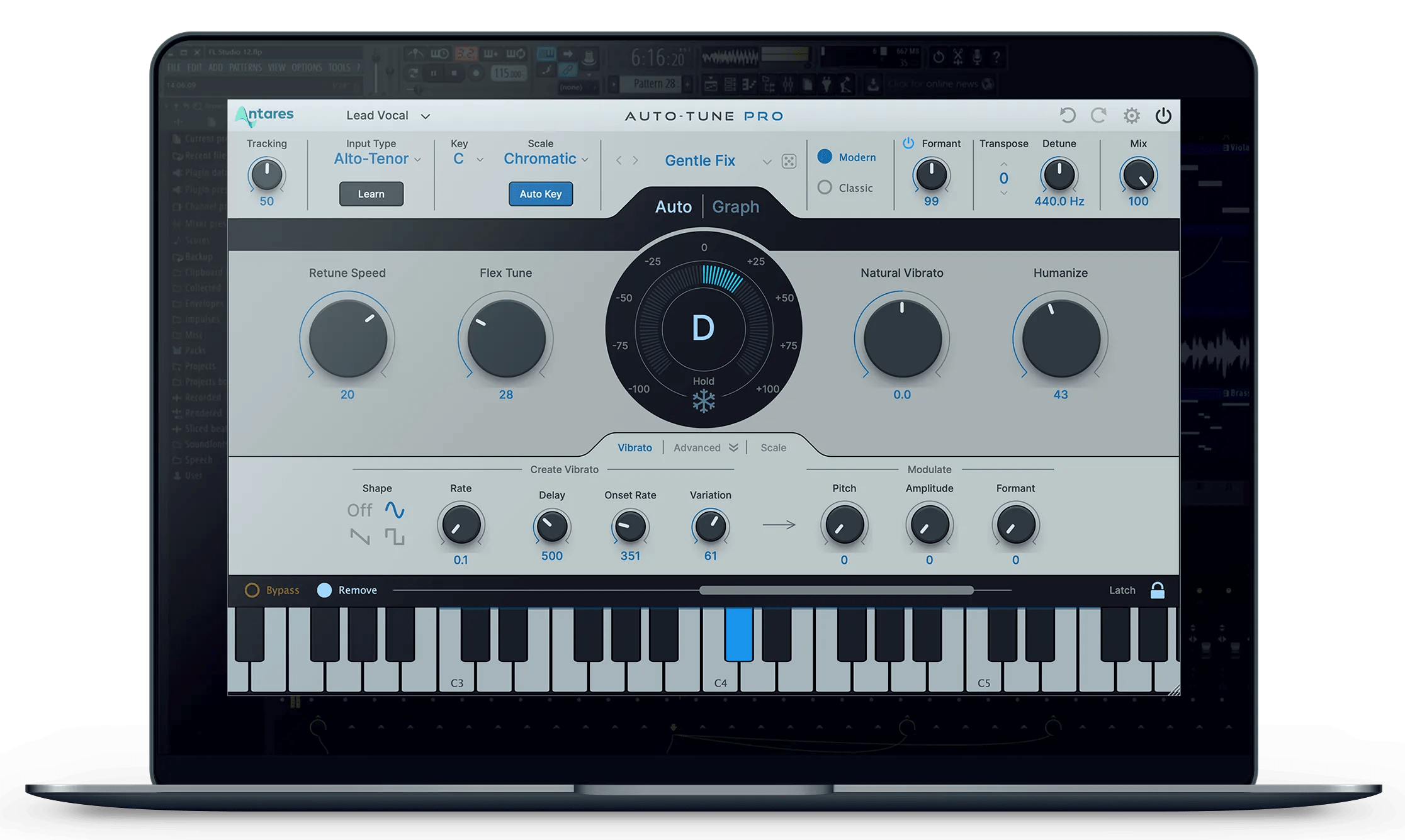Click the Redo arrow icon

[1099, 116]
